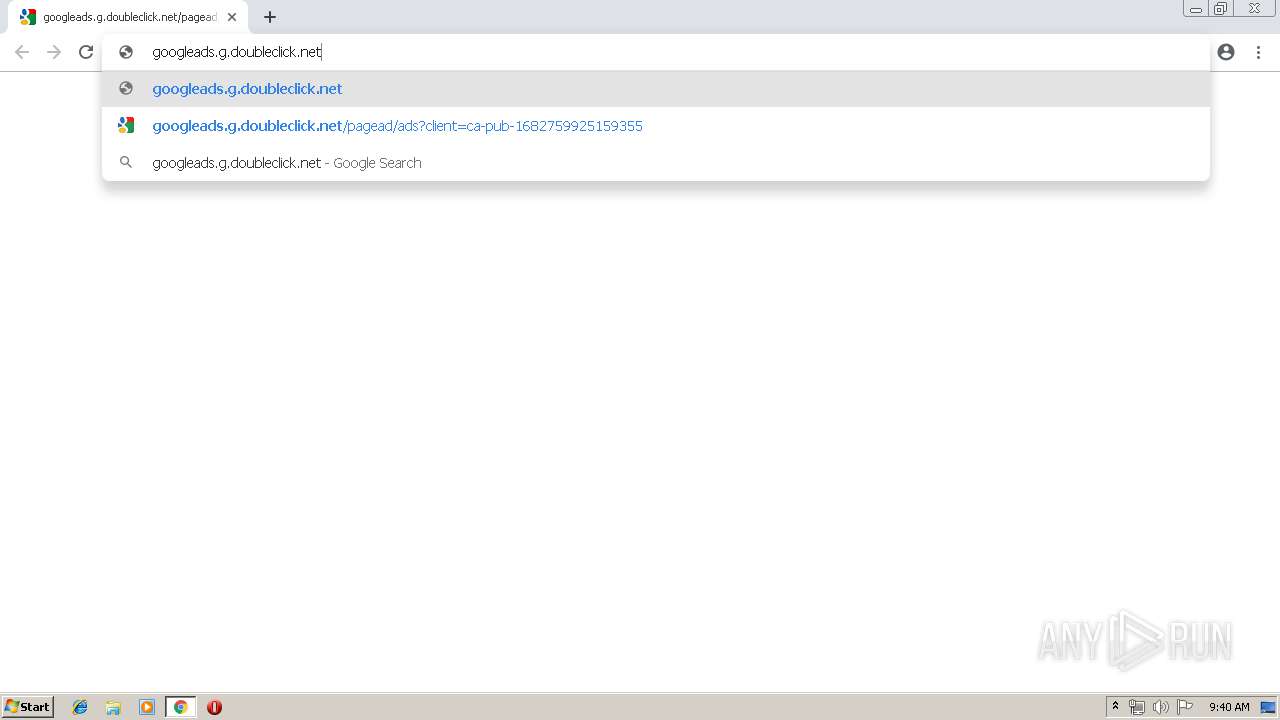Open the media player from the taskbar
1280x720 pixels.
pyautogui.click(x=147, y=707)
